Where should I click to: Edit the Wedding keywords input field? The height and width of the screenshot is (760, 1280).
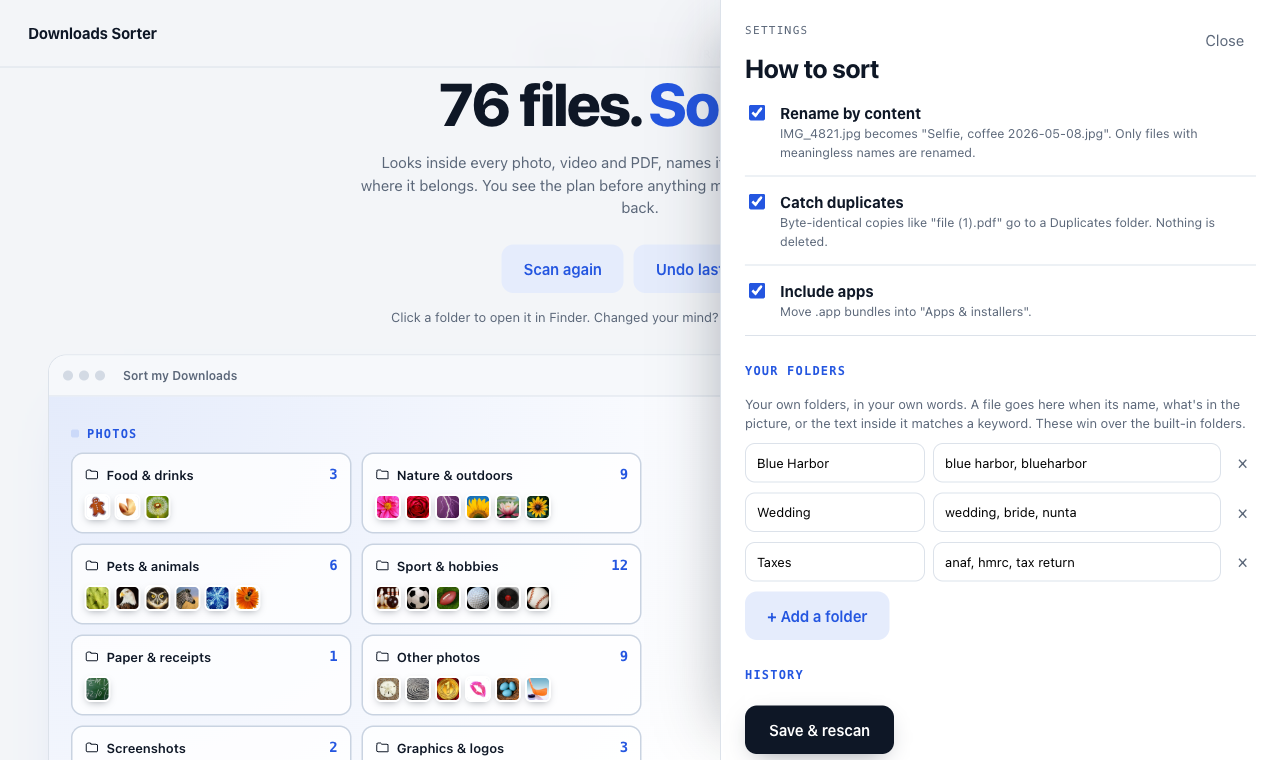pos(1077,512)
